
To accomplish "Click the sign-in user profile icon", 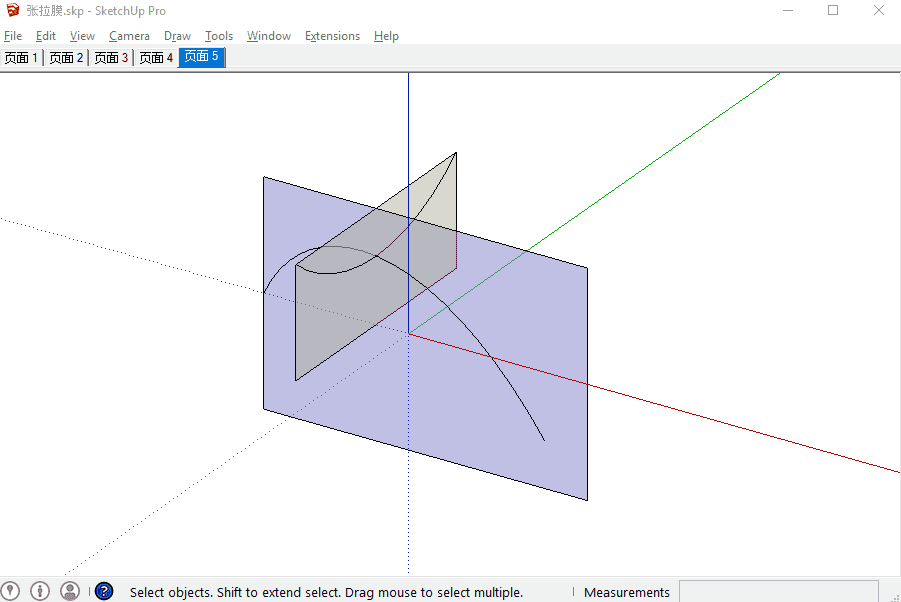I will point(70,591).
